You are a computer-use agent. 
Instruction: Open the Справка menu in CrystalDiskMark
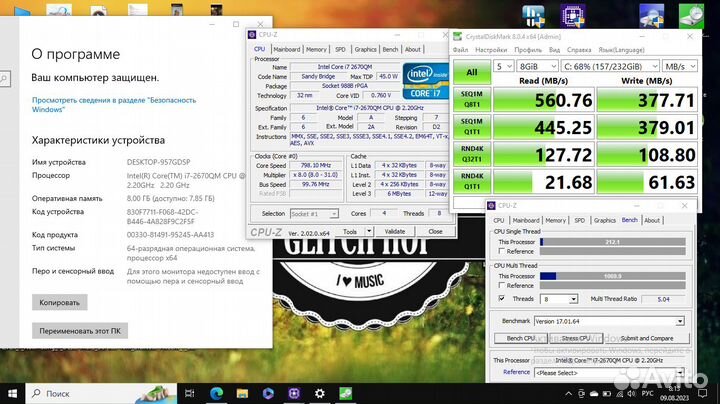pyautogui.click(x=579, y=50)
